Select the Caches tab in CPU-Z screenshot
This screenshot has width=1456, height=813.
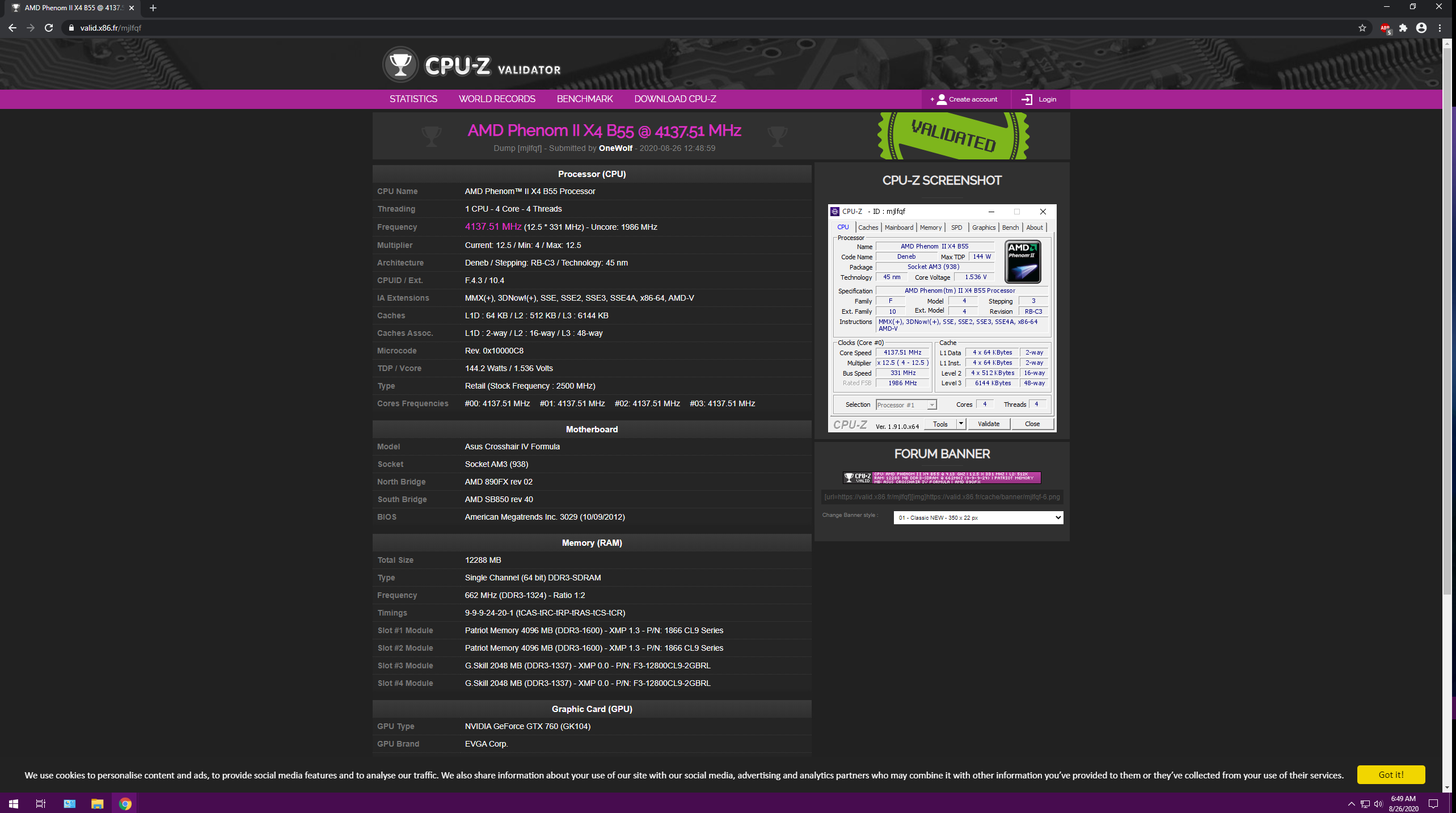click(x=868, y=228)
